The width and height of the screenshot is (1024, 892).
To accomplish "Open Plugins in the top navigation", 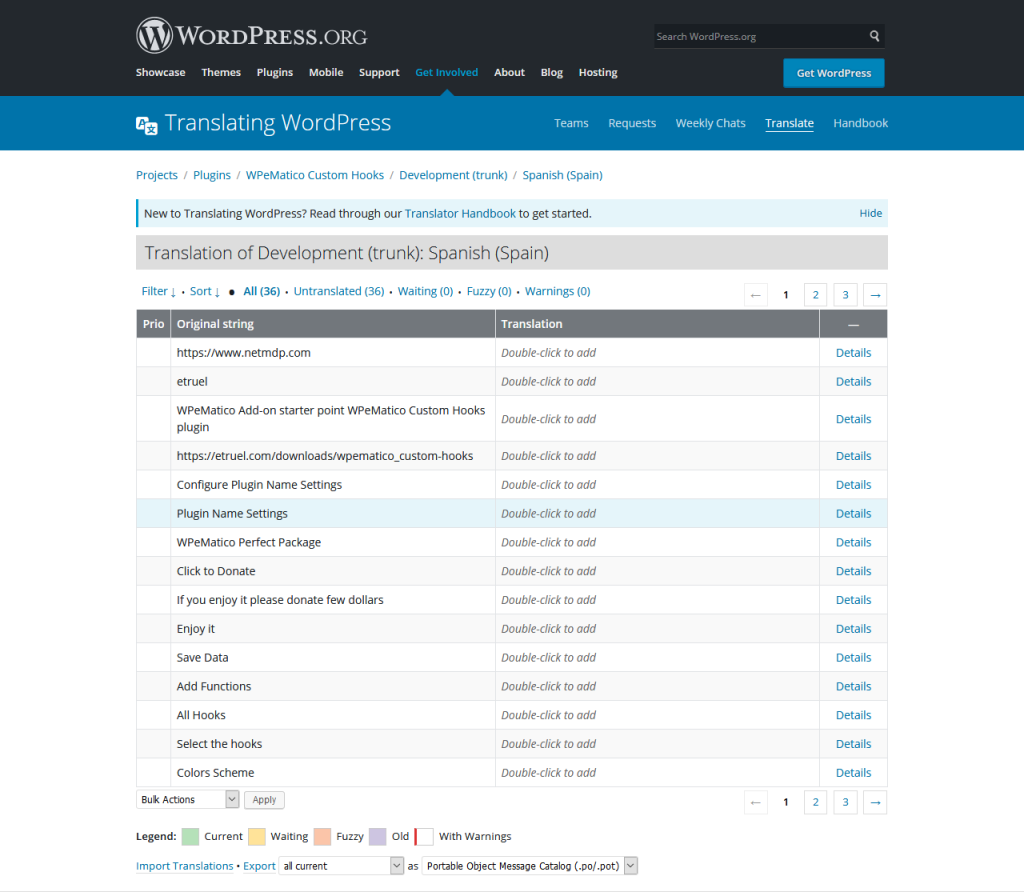I will pyautogui.click(x=275, y=72).
